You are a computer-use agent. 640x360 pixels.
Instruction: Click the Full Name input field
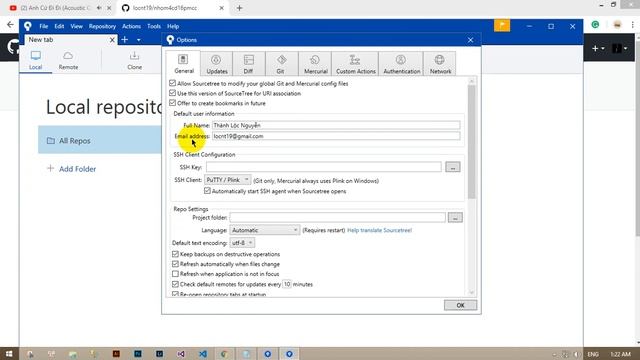click(336, 125)
